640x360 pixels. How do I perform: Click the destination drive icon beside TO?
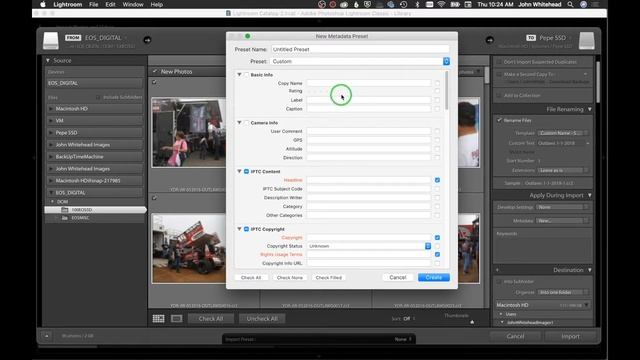pos(587,41)
